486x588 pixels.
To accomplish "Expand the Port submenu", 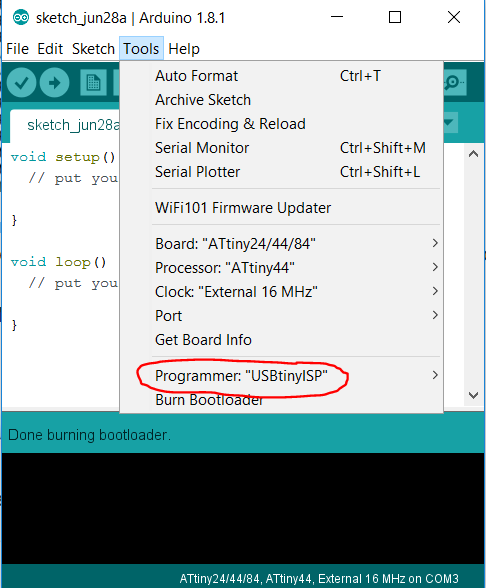I will (281, 316).
